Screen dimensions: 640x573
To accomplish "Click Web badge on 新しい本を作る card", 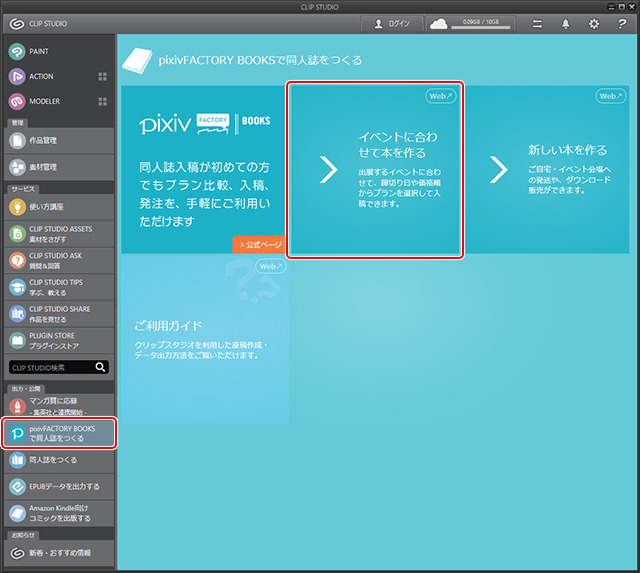I will click(611, 96).
